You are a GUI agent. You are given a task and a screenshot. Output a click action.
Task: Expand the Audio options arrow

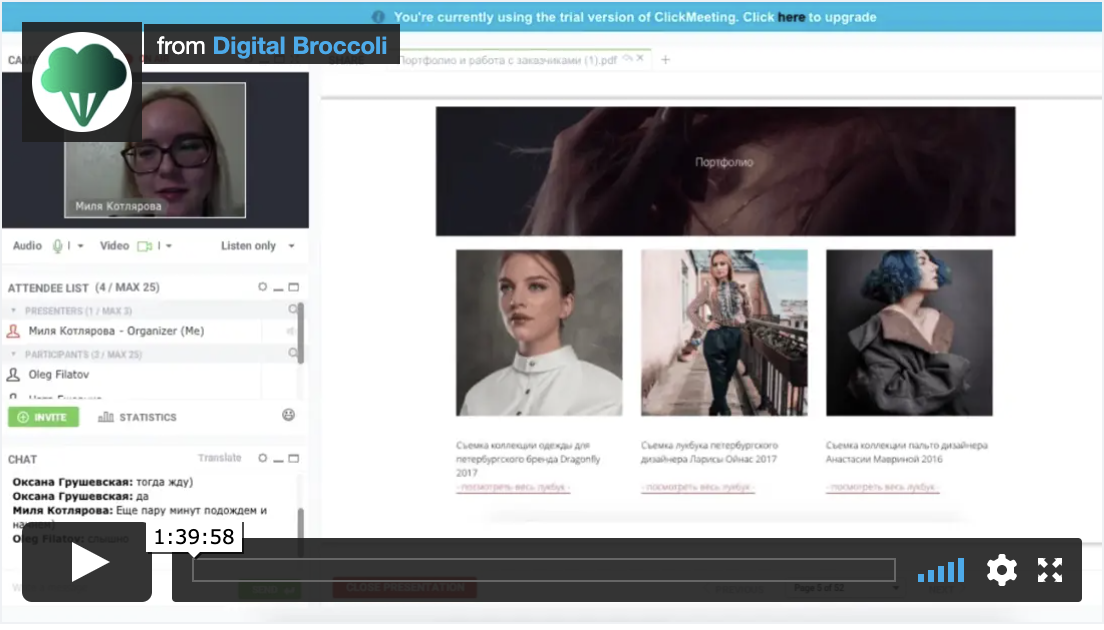(80, 246)
